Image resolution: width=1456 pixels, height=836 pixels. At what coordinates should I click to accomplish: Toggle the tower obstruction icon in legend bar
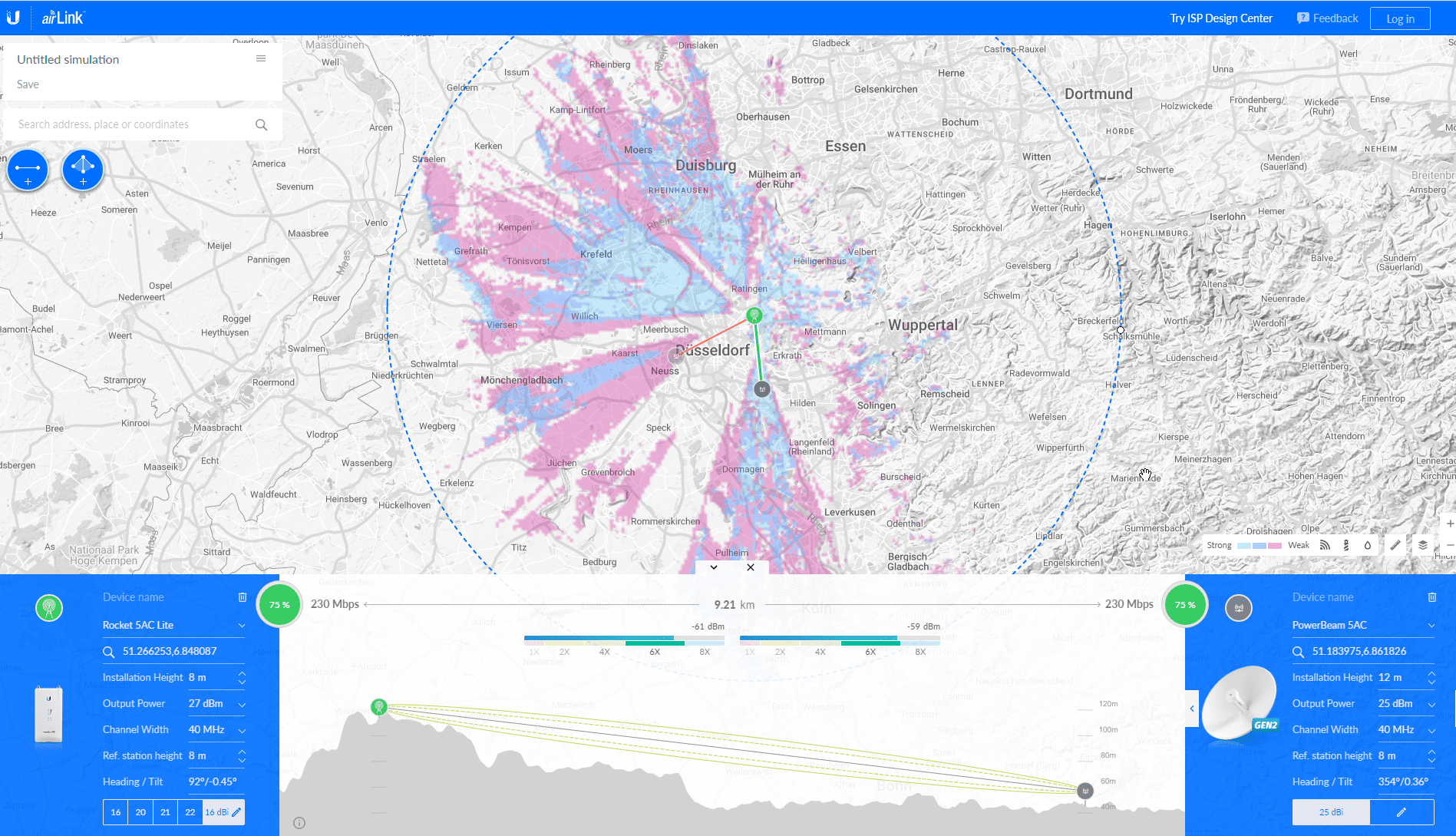click(x=1345, y=545)
